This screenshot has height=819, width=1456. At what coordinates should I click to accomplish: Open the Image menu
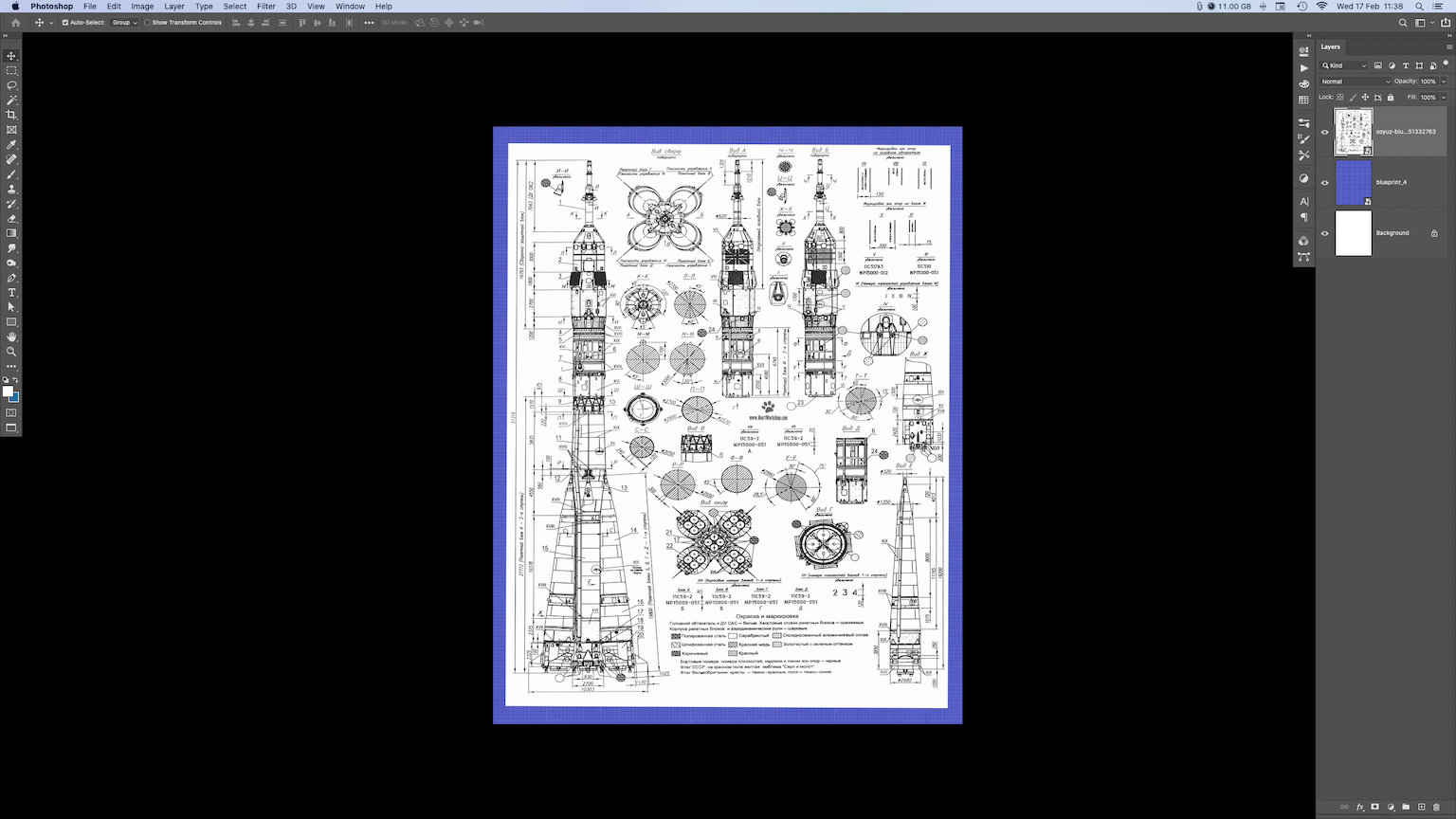(142, 6)
